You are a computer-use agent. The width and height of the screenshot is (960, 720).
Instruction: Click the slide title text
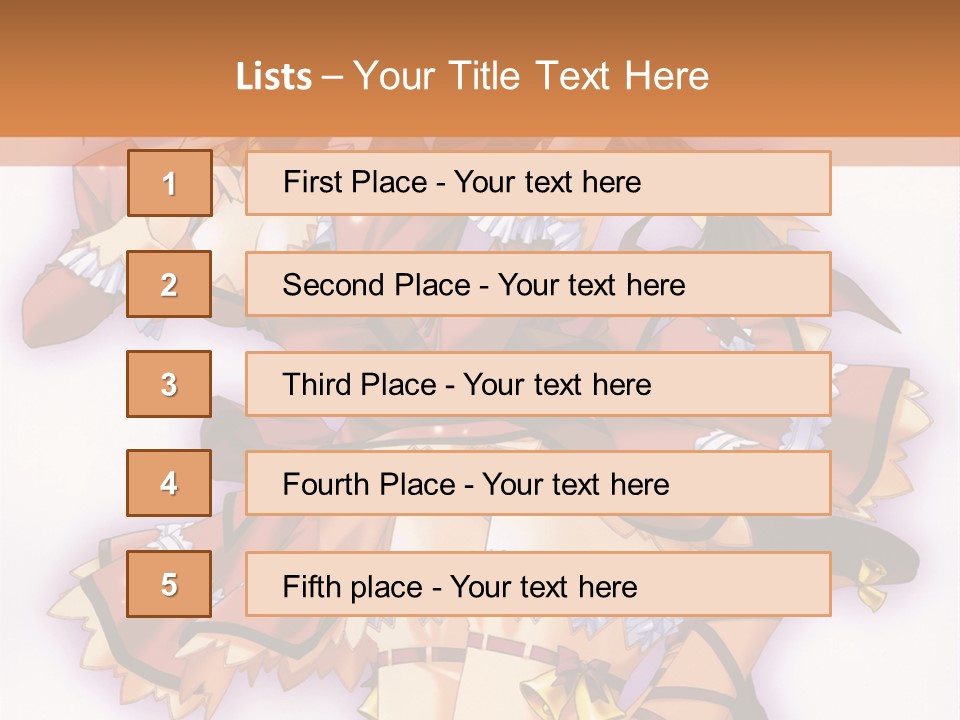click(x=472, y=76)
